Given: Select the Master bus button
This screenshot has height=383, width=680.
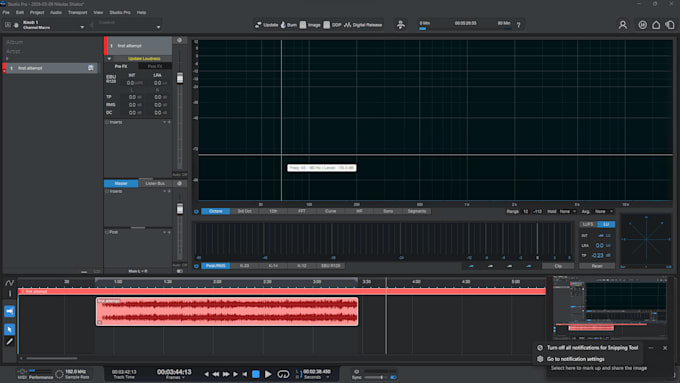Looking at the screenshot, I should [121, 183].
